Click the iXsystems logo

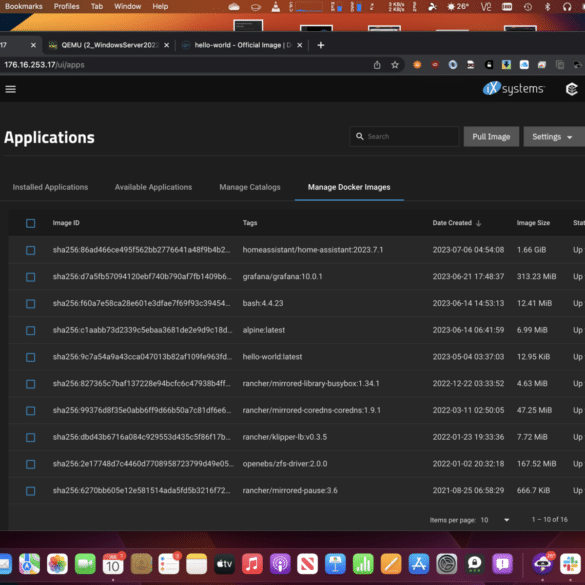pos(513,88)
